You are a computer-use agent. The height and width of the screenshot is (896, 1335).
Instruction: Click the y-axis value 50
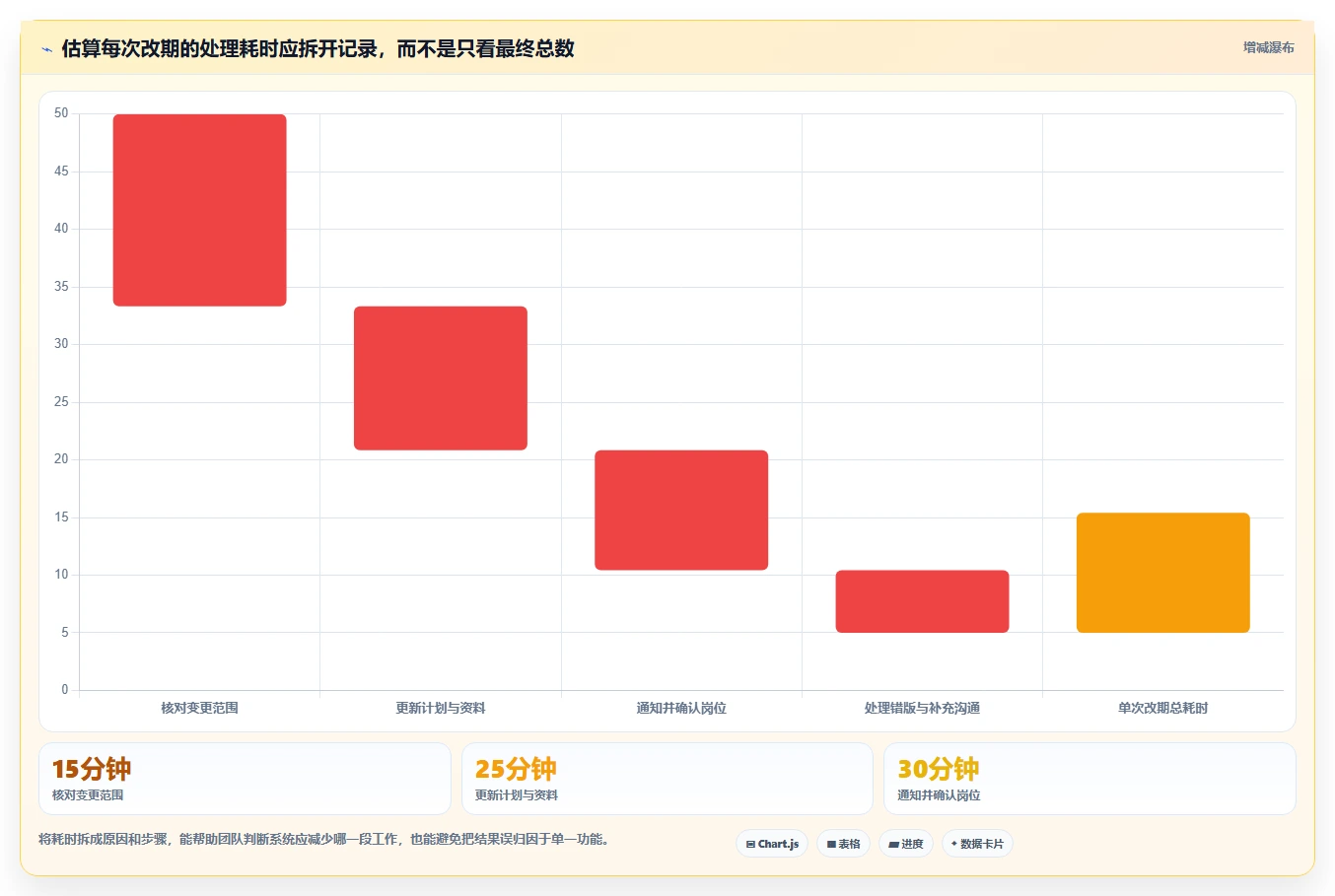pyautogui.click(x=61, y=113)
